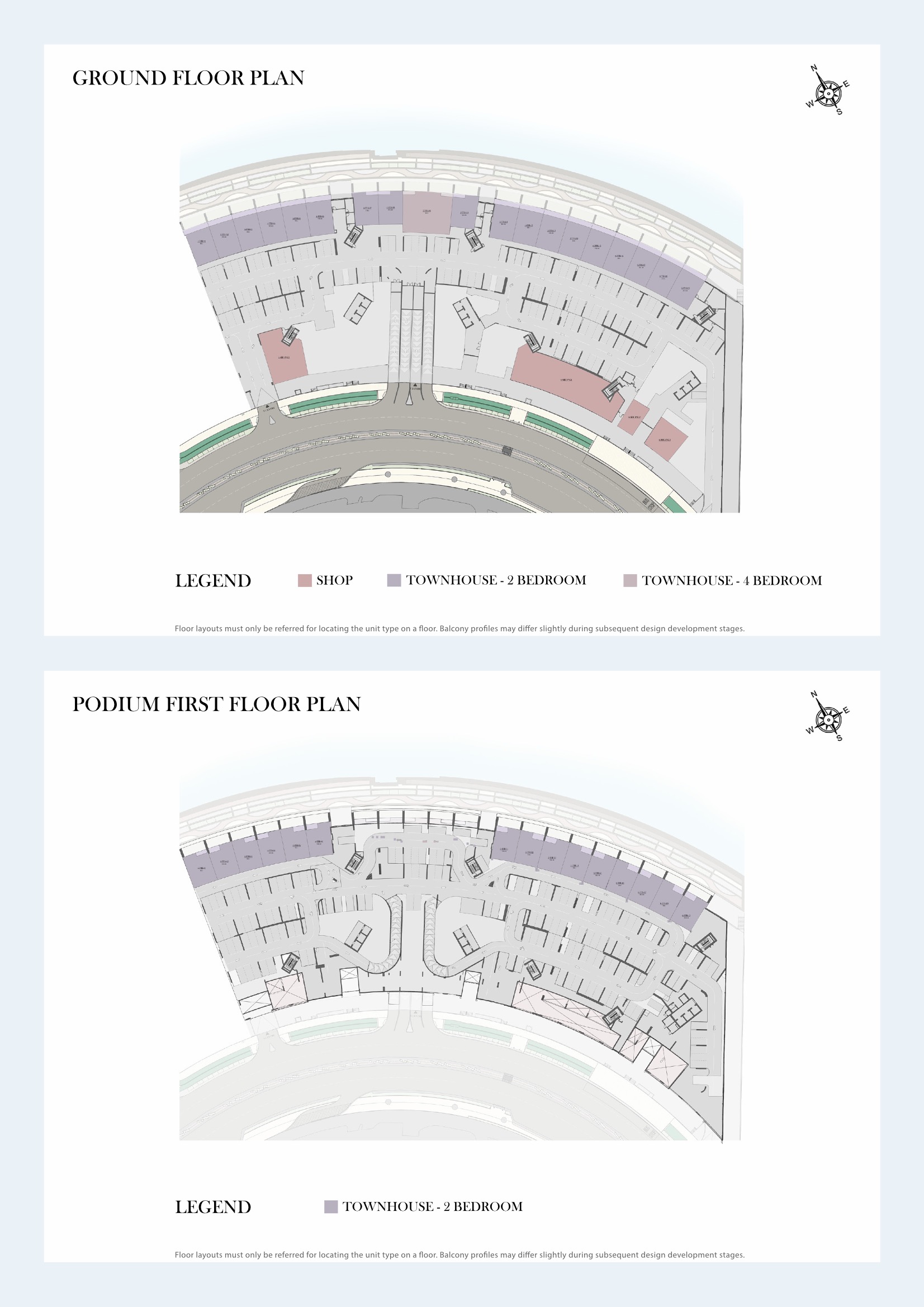Click the SHOP legend label
Screen dimensions: 924x1307
(x=335, y=580)
